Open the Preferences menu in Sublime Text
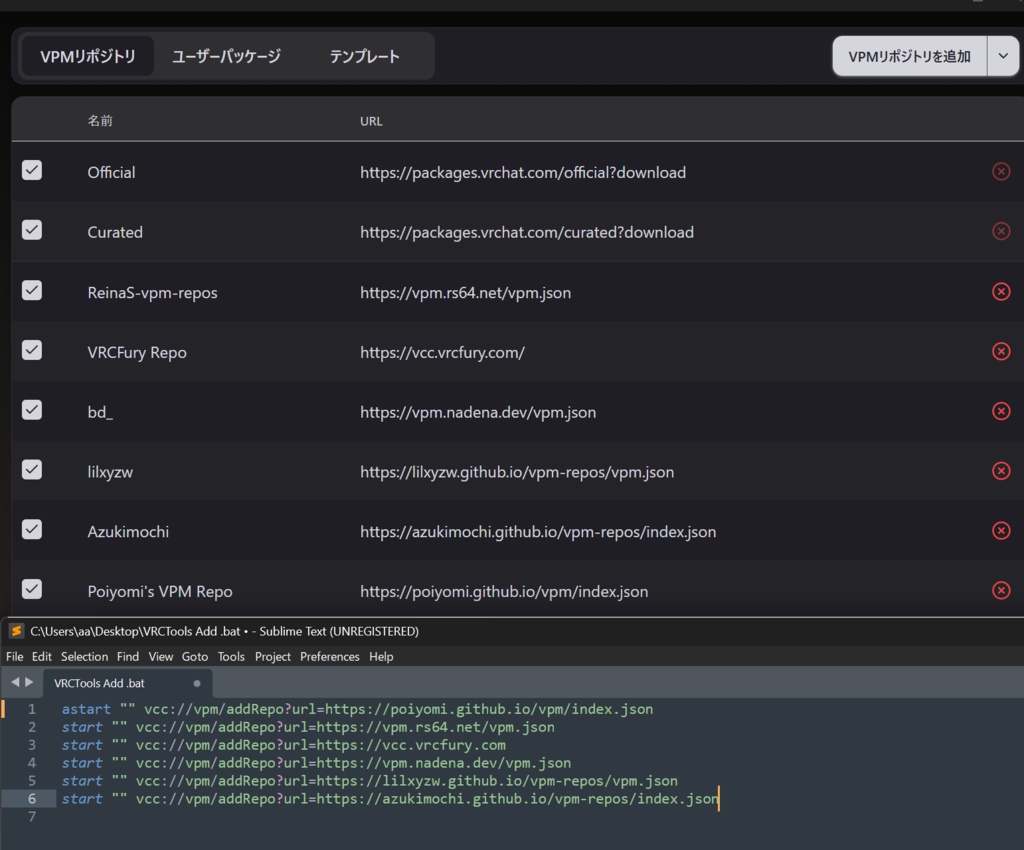Viewport: 1024px width, 850px height. (x=329, y=657)
